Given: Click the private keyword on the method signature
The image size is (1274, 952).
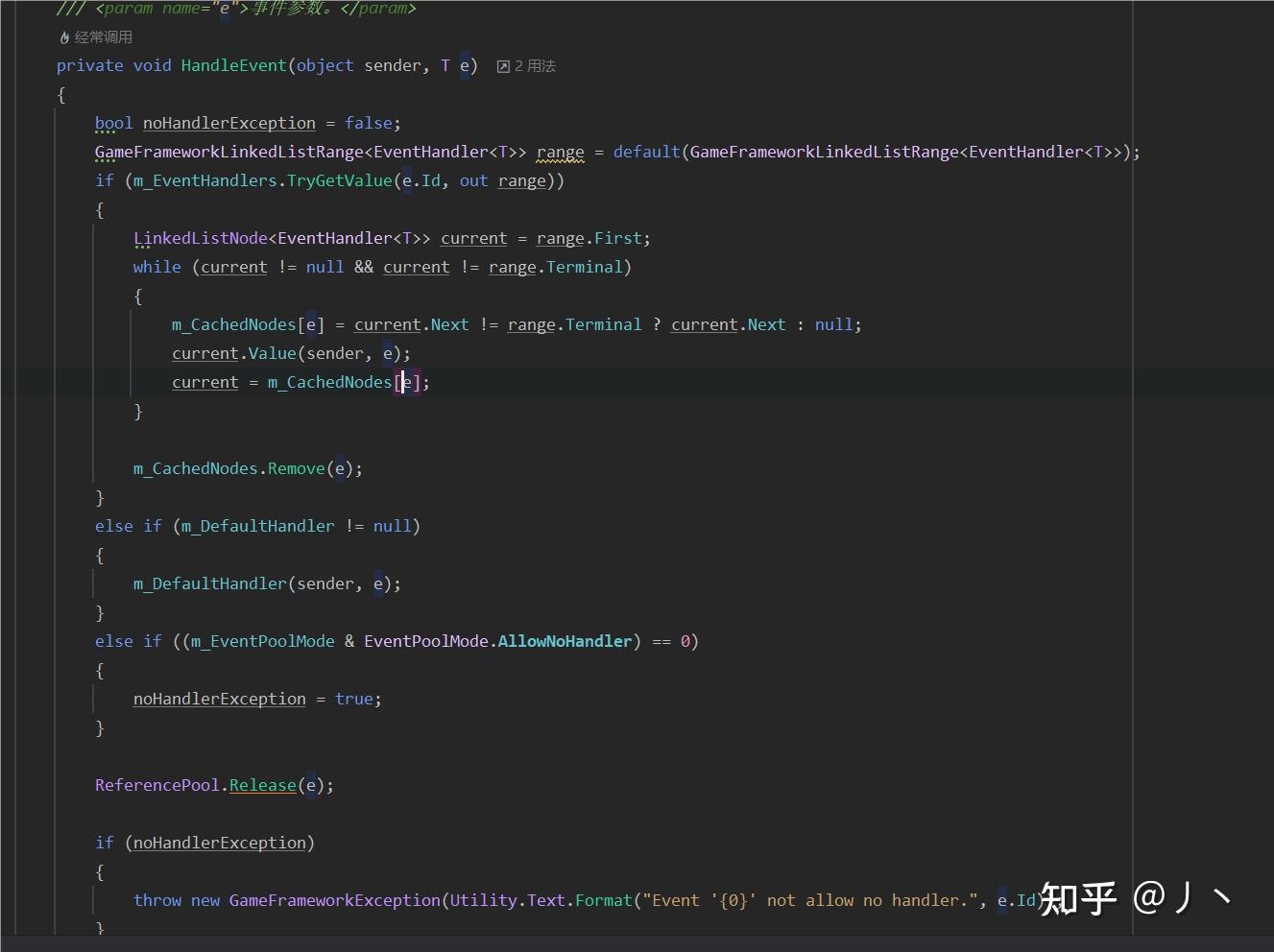Looking at the screenshot, I should click(x=89, y=65).
